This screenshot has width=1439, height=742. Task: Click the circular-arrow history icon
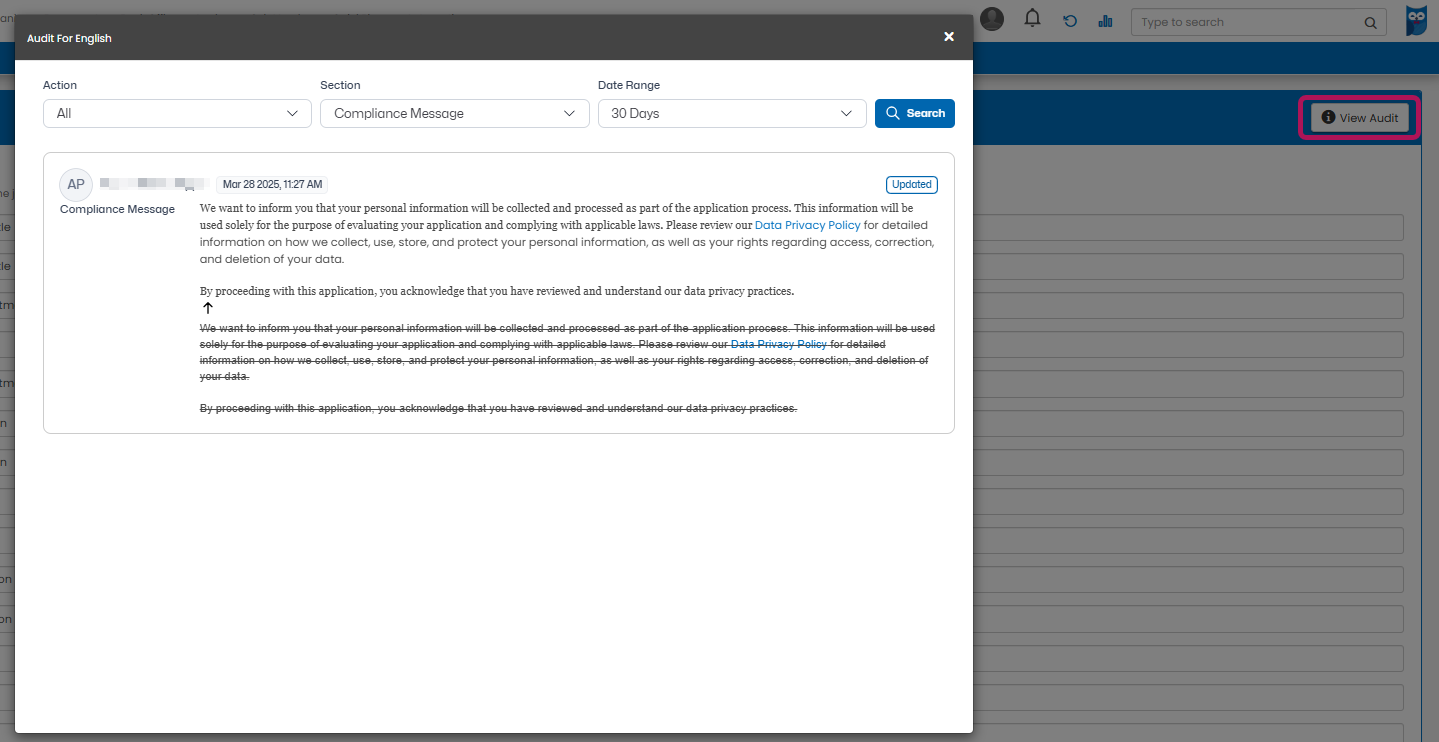1070,21
